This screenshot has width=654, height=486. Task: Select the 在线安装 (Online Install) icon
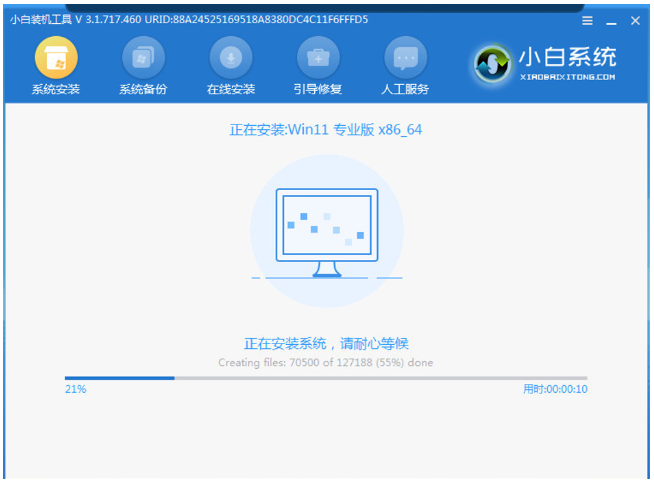231,58
